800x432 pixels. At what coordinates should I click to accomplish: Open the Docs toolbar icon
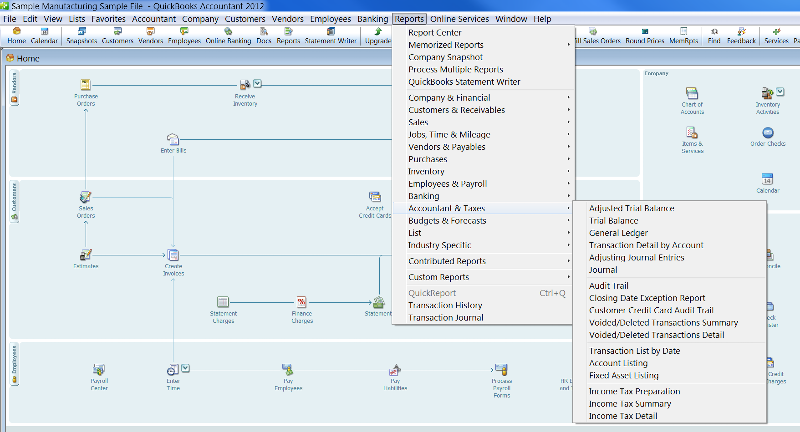264,36
